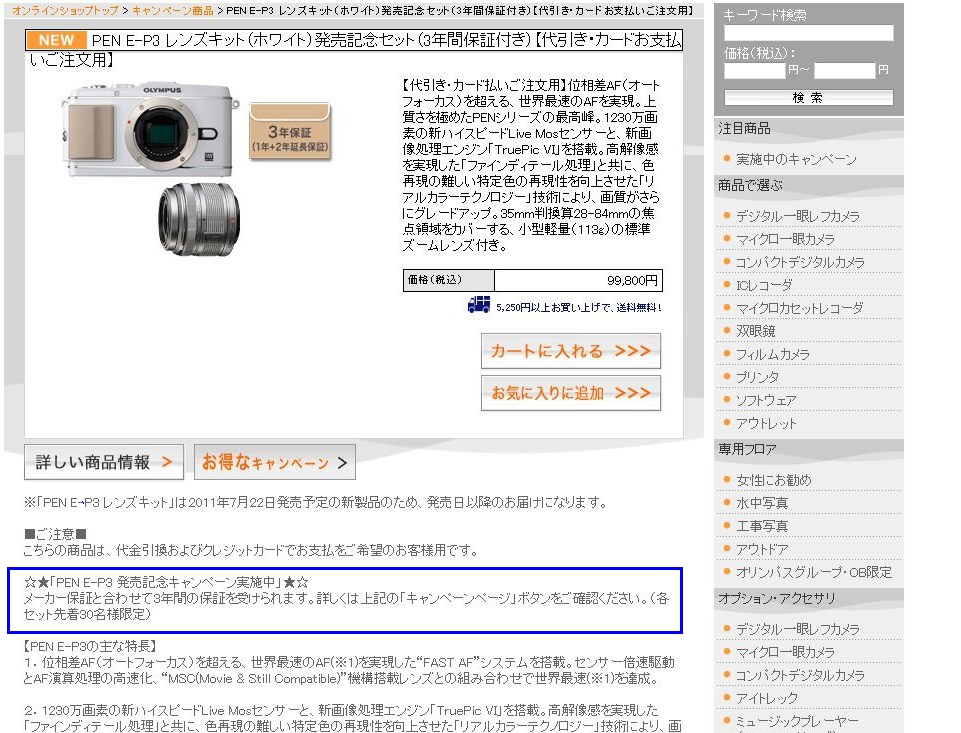Open アウトドア floor link
Viewport: 961px width, 733px height.
click(x=762, y=549)
